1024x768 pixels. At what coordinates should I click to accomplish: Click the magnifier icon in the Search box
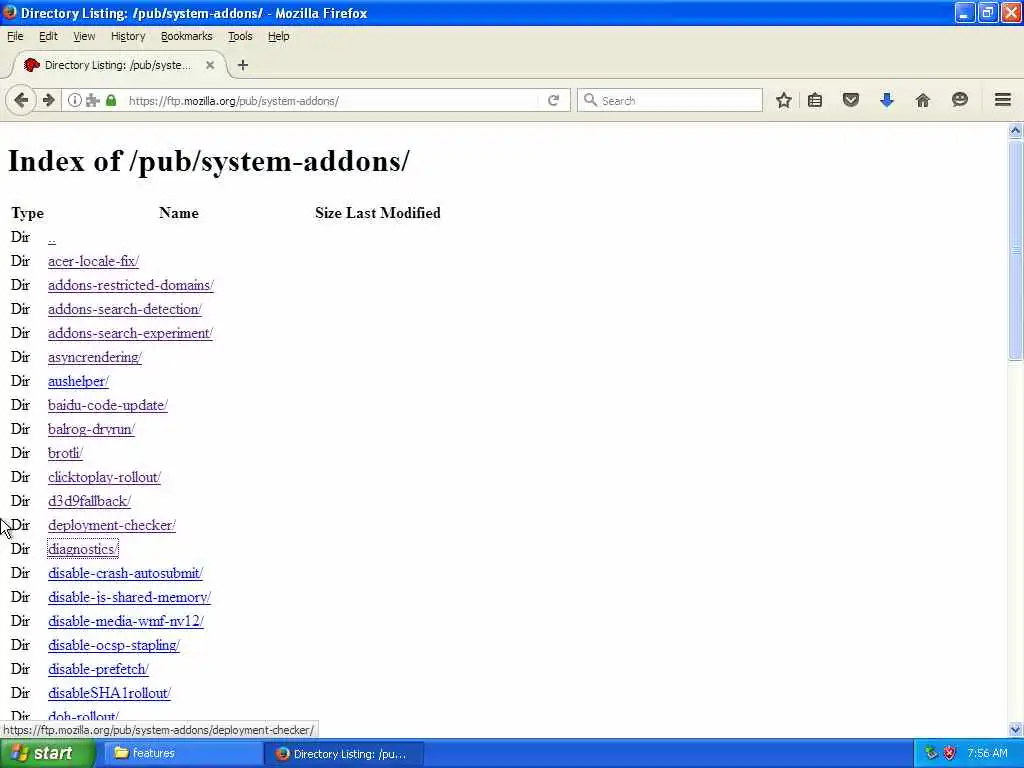590,100
